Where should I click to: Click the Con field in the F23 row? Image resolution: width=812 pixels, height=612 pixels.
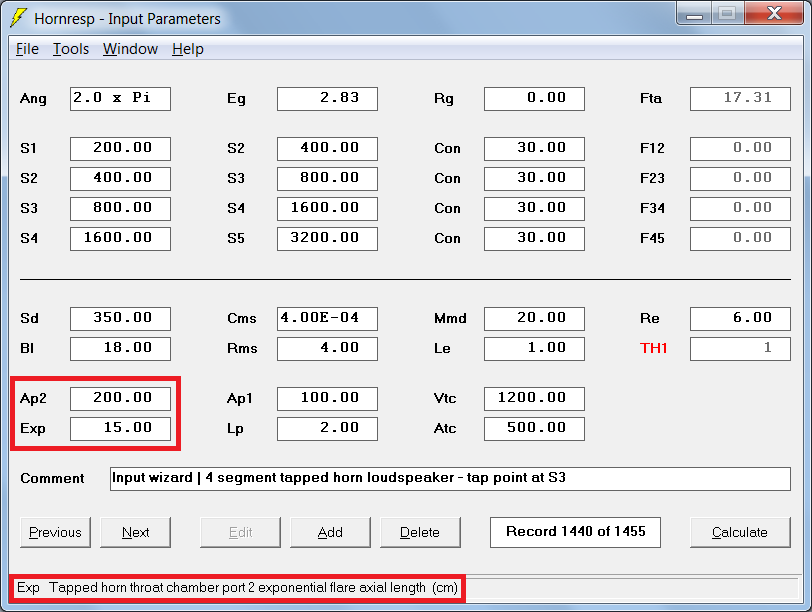coord(534,179)
